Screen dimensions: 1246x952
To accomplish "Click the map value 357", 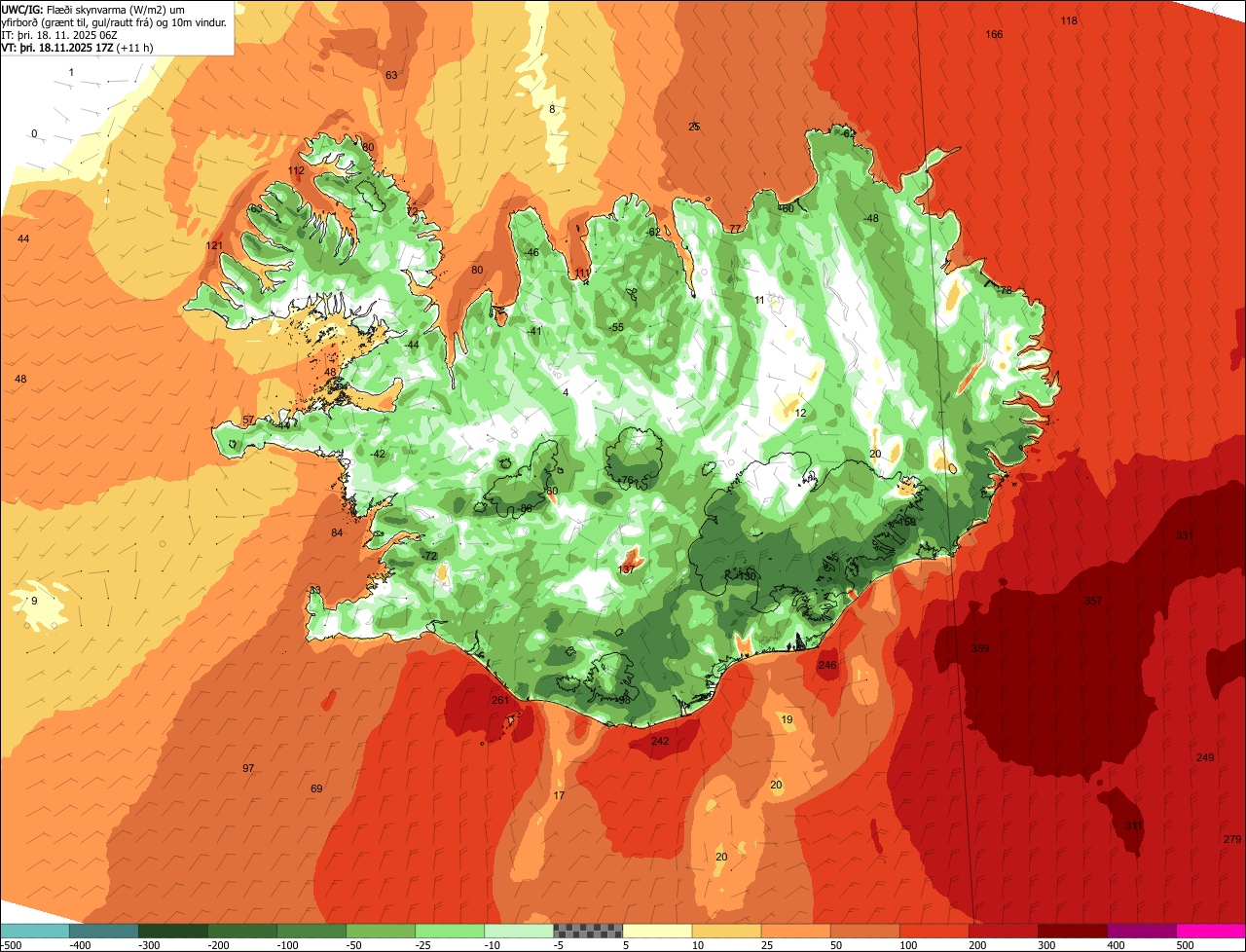I will tap(1093, 601).
